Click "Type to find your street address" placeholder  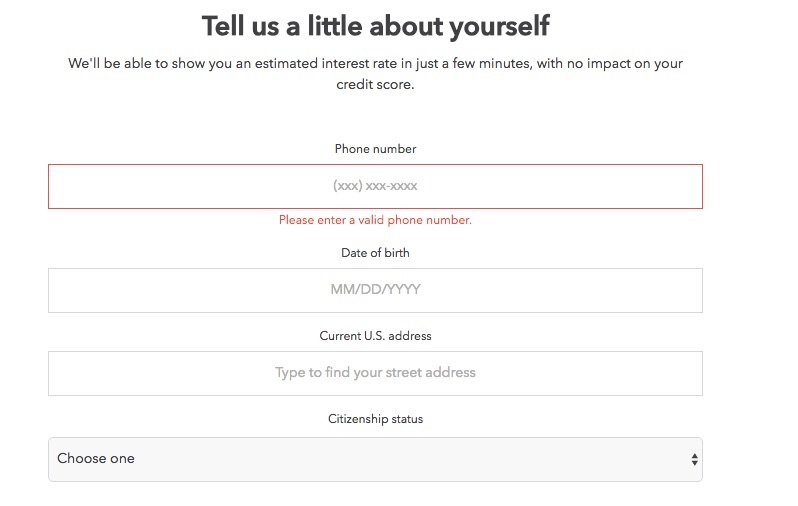375,373
